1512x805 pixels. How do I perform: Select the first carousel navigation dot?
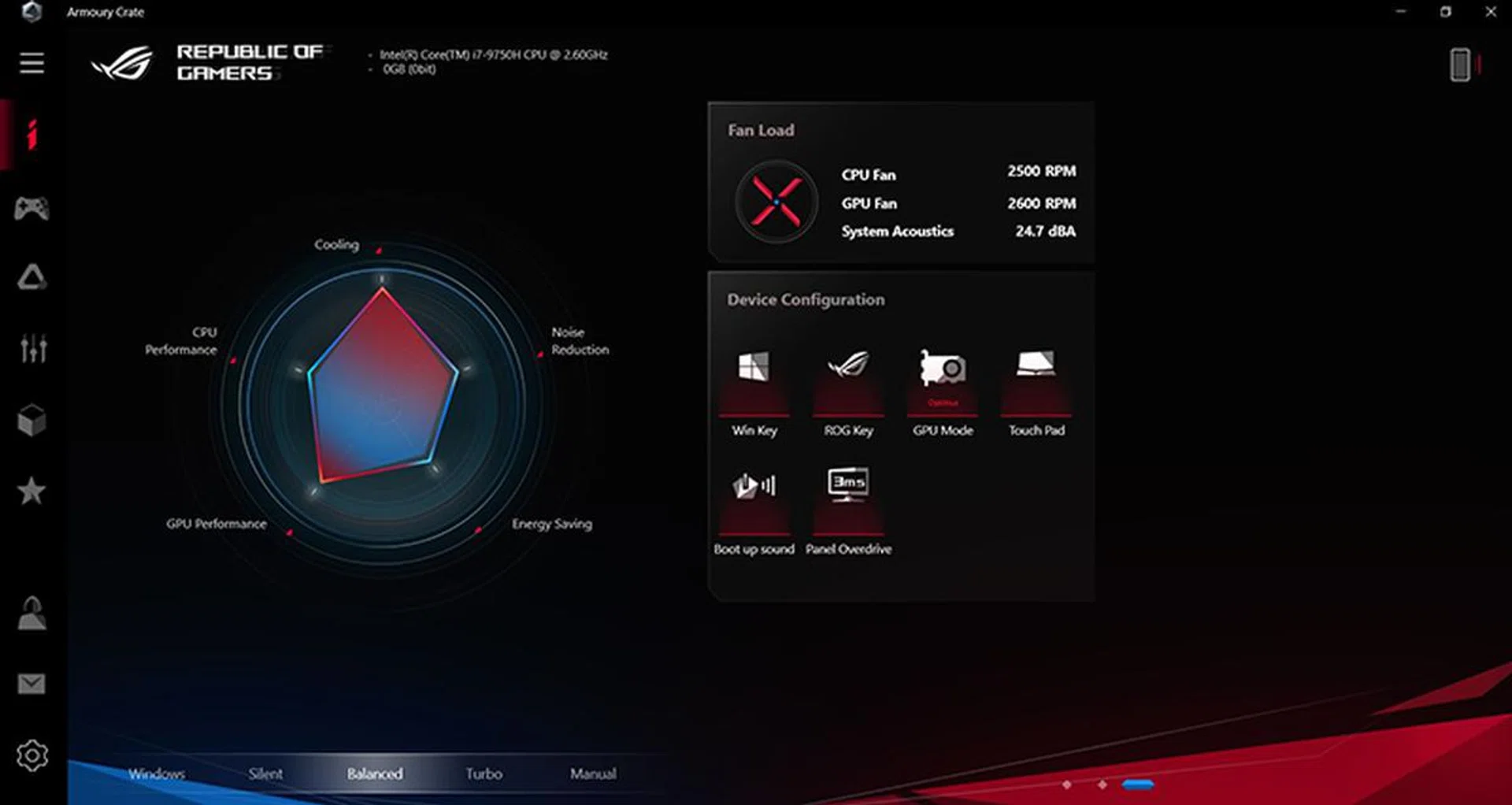(1069, 785)
